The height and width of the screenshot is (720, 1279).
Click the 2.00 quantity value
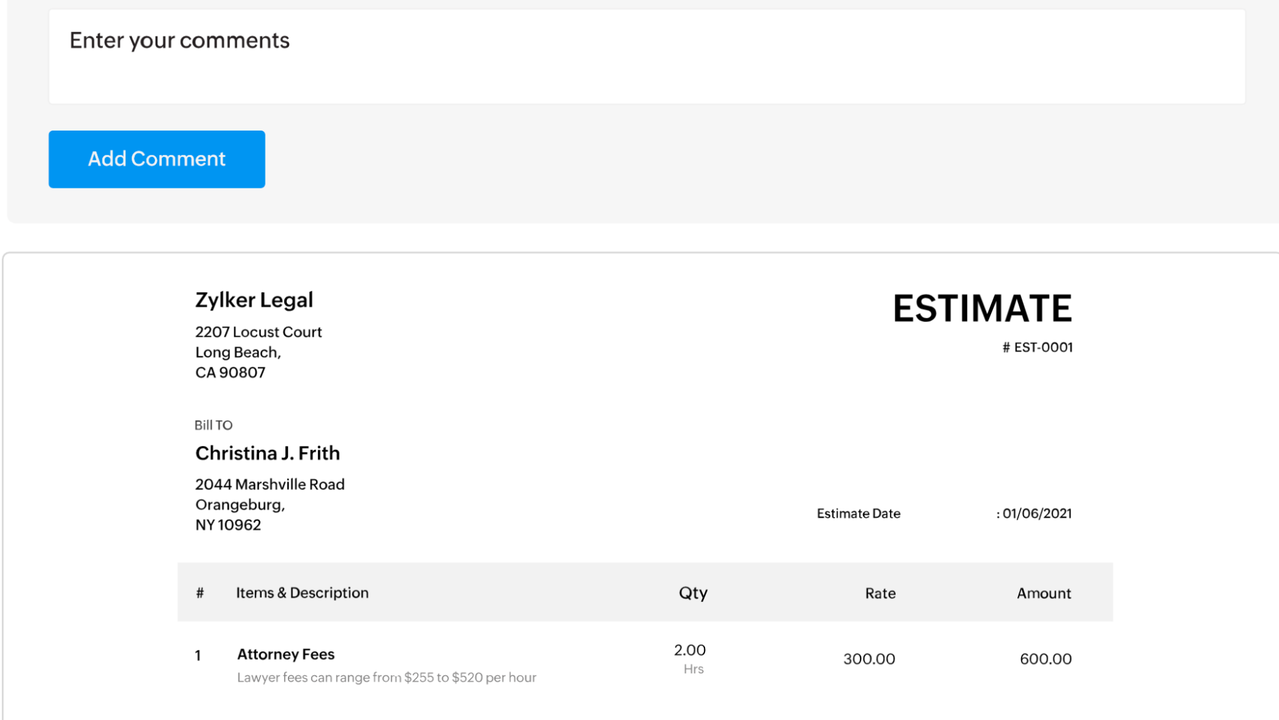click(690, 650)
